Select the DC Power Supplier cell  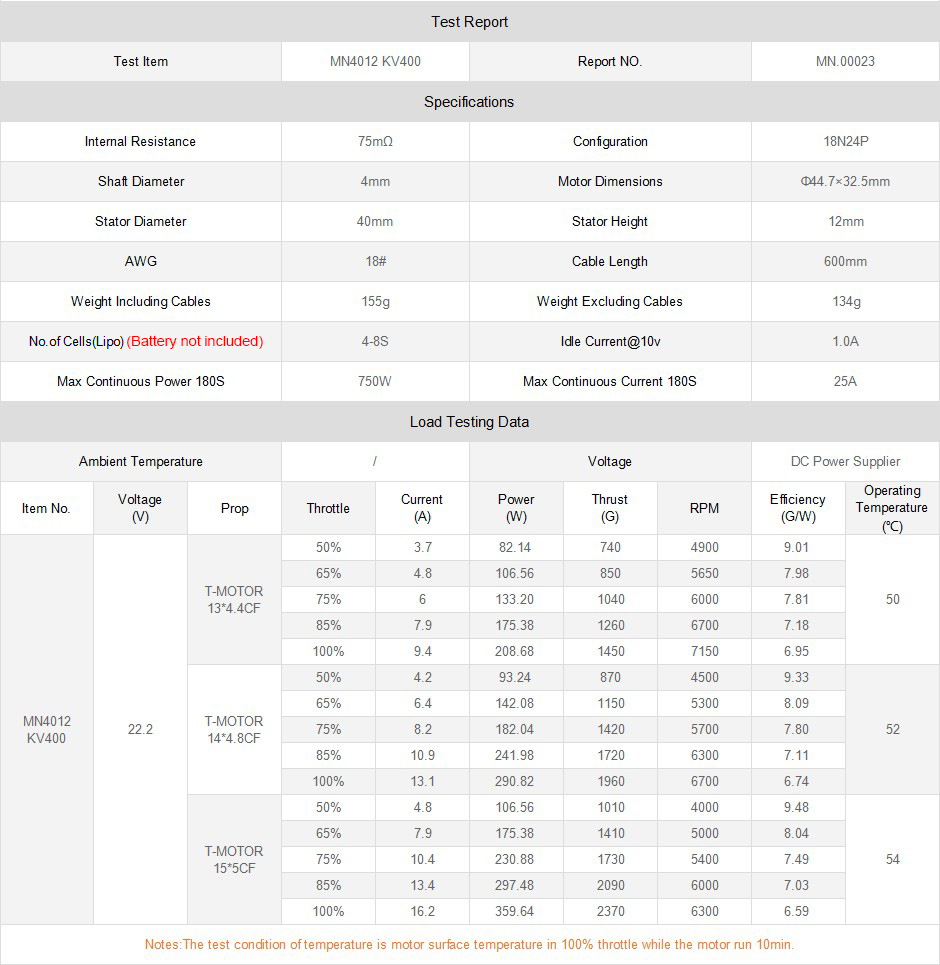pyautogui.click(x=845, y=462)
